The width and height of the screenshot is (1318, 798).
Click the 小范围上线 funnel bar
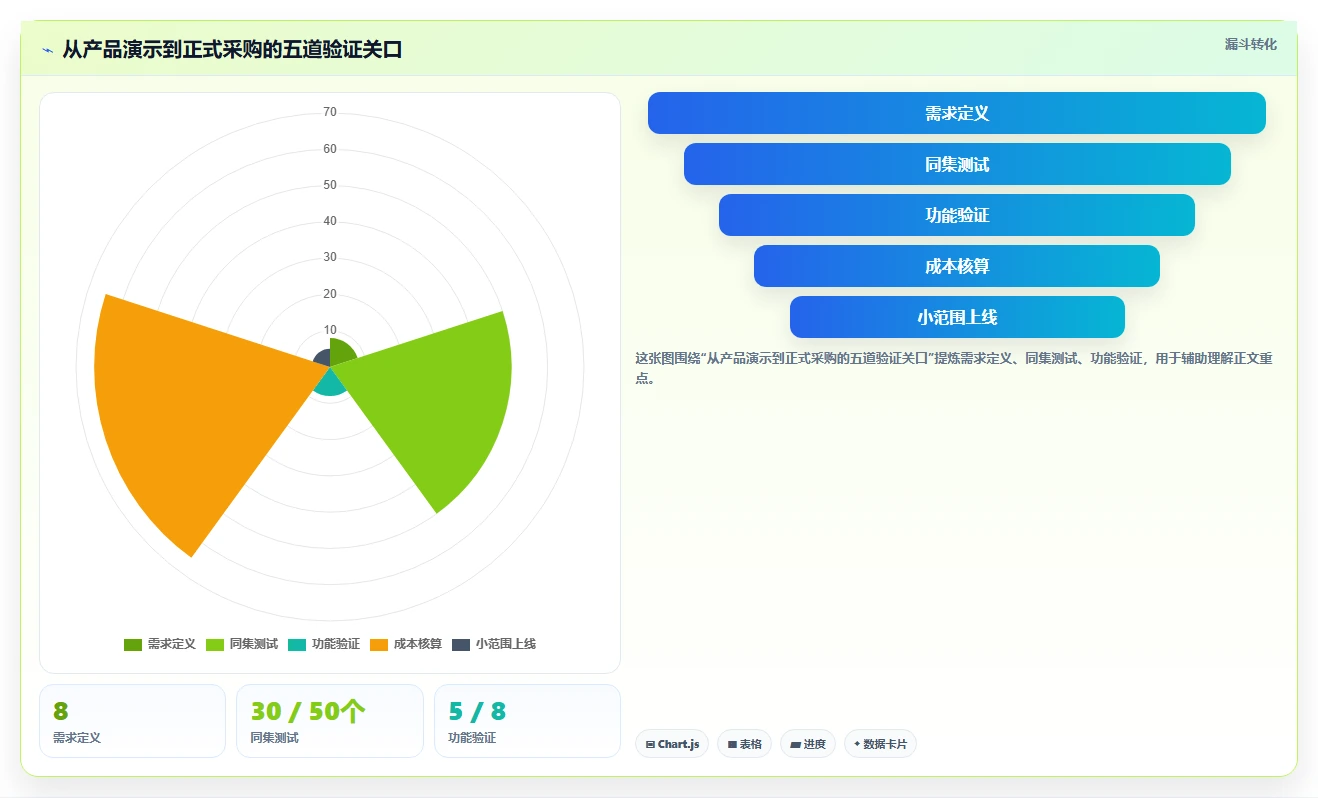tap(957, 317)
